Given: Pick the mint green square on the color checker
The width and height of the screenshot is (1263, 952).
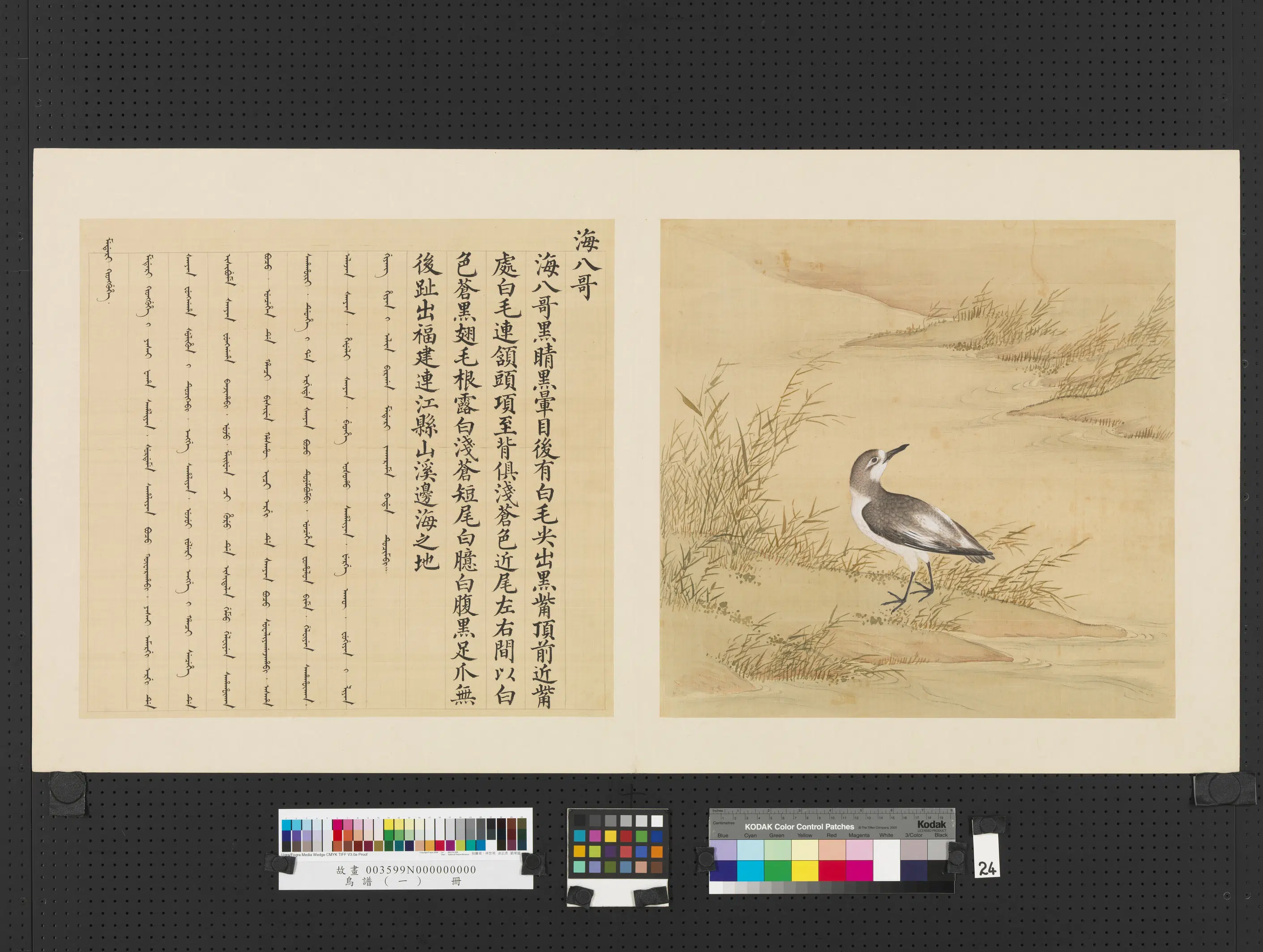Looking at the screenshot, I should point(580,867).
